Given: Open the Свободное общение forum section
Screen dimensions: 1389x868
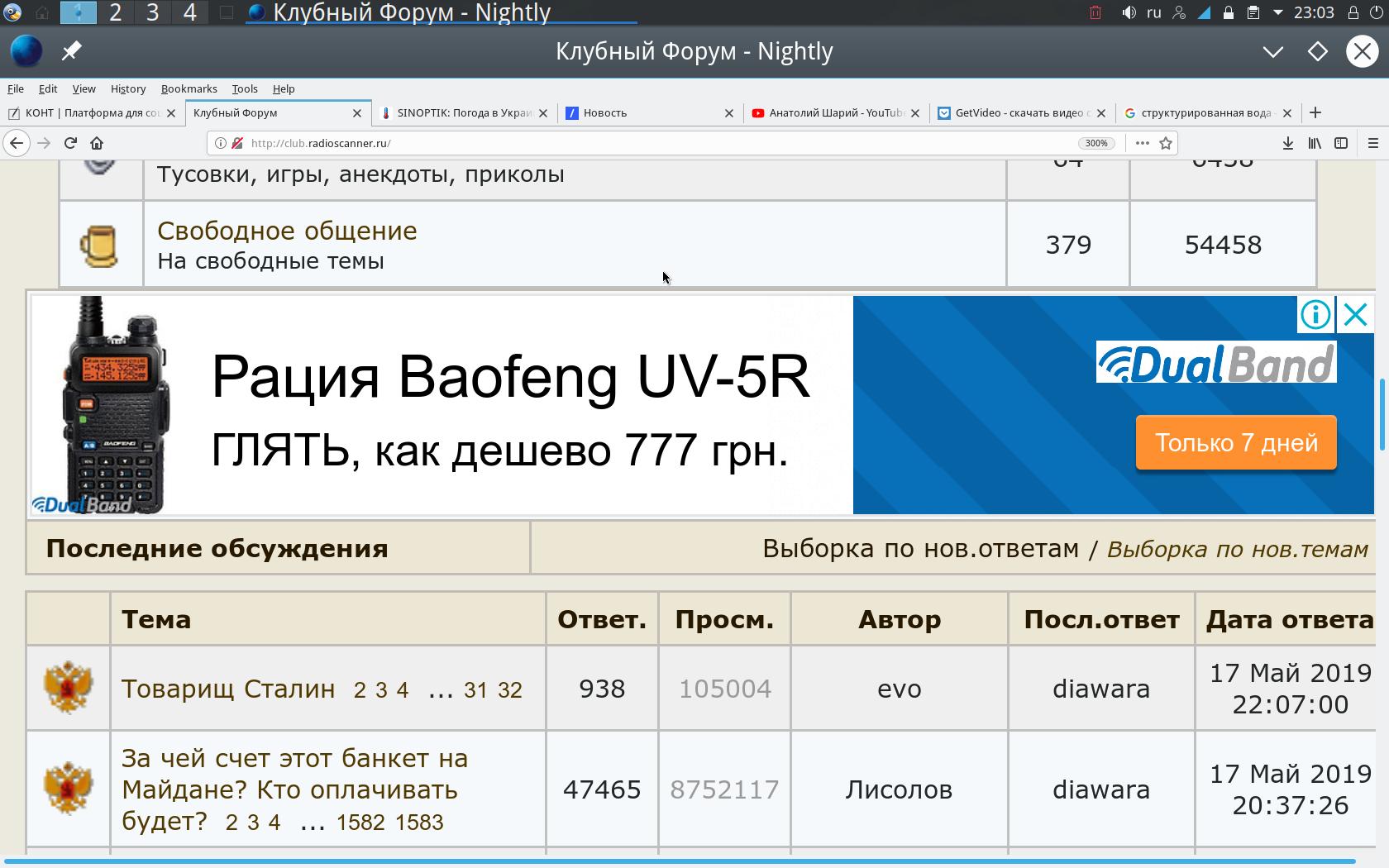Looking at the screenshot, I should [x=287, y=231].
